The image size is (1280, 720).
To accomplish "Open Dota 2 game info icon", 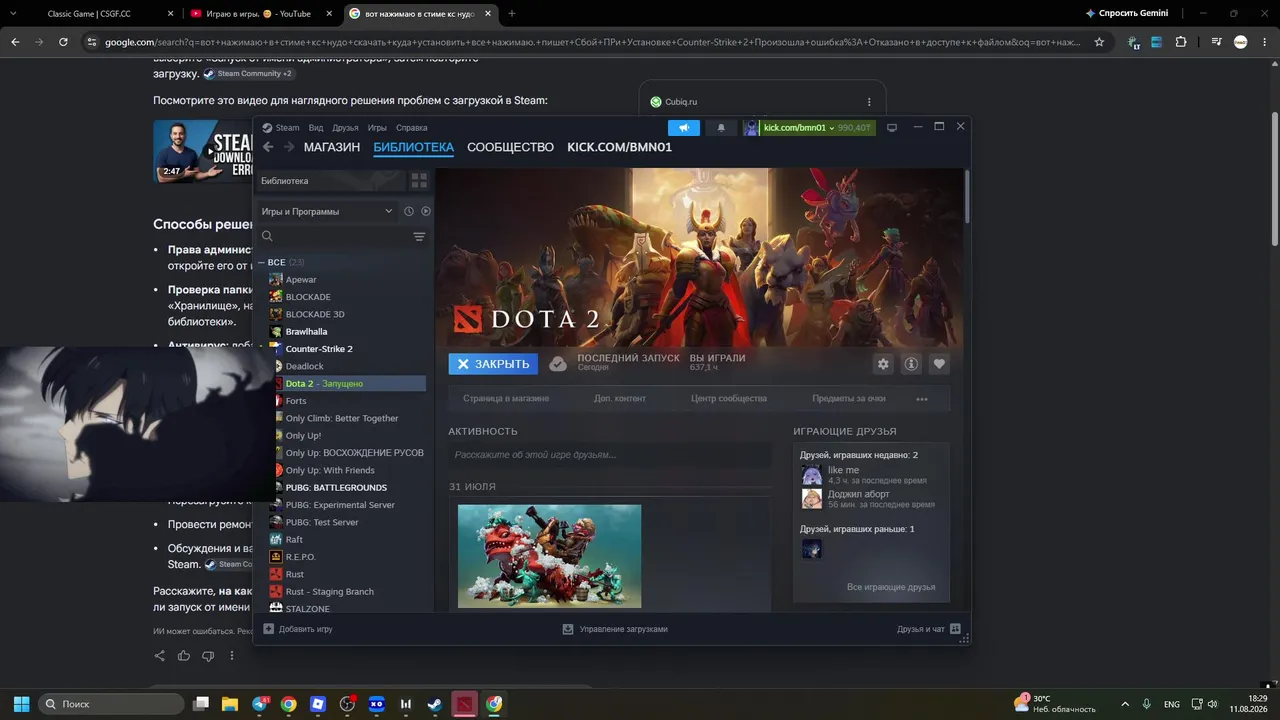I will point(911,364).
